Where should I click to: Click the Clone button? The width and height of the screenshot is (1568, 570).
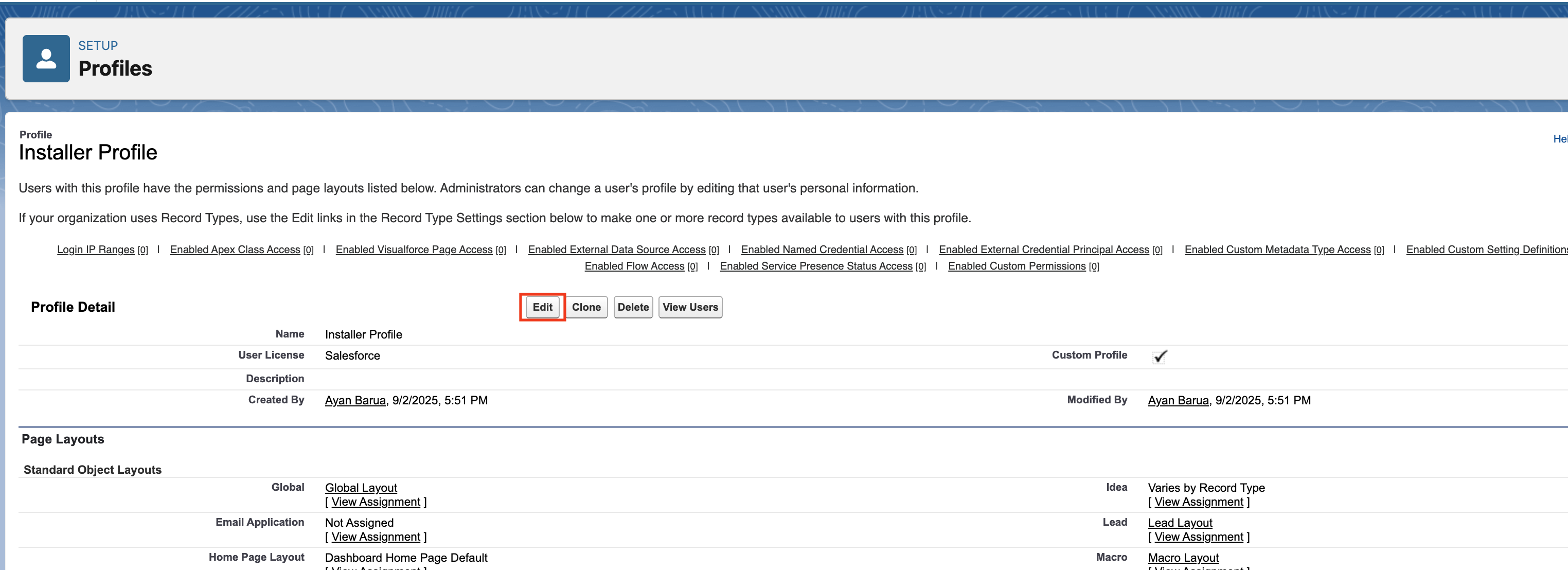[585, 307]
